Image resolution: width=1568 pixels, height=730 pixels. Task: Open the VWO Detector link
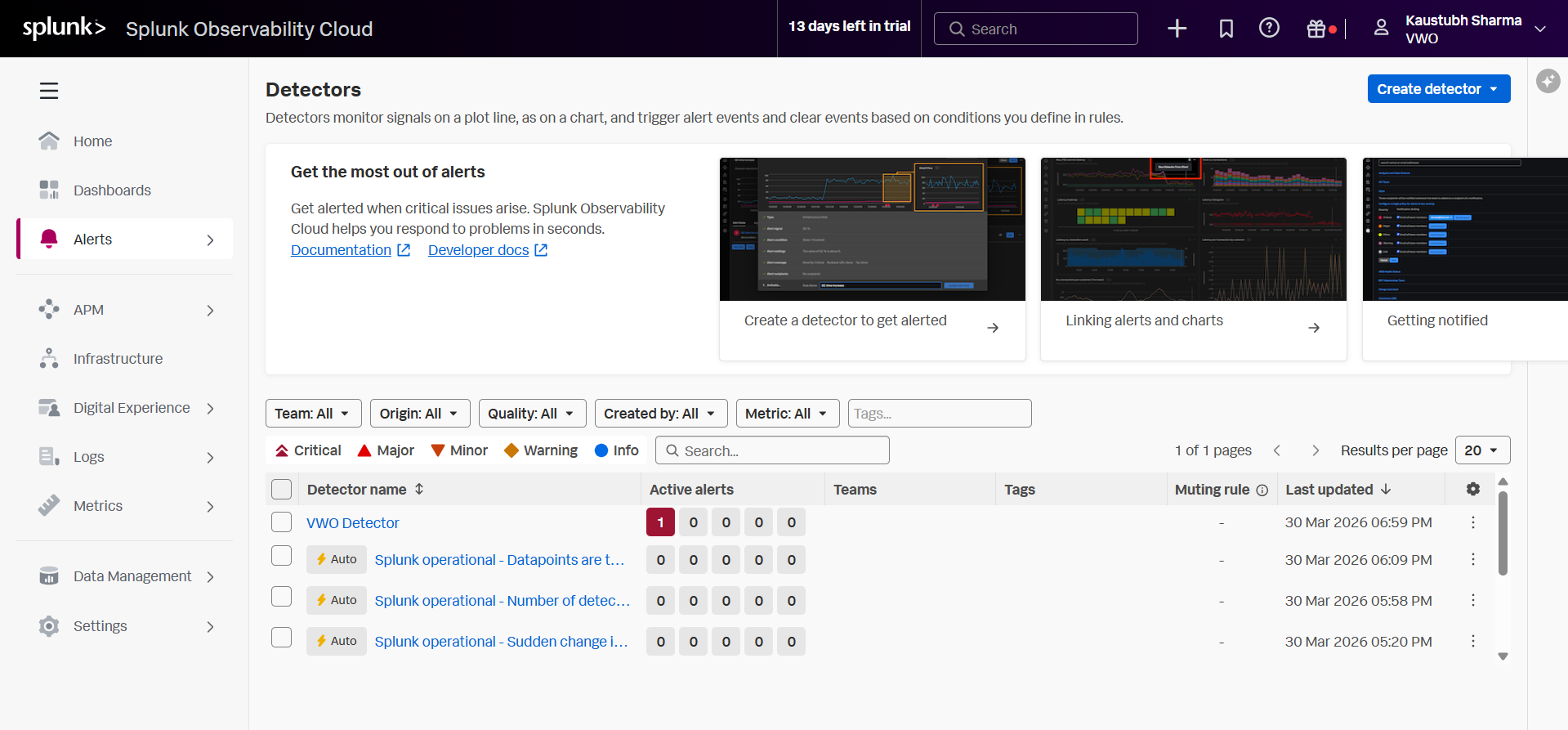pos(352,523)
